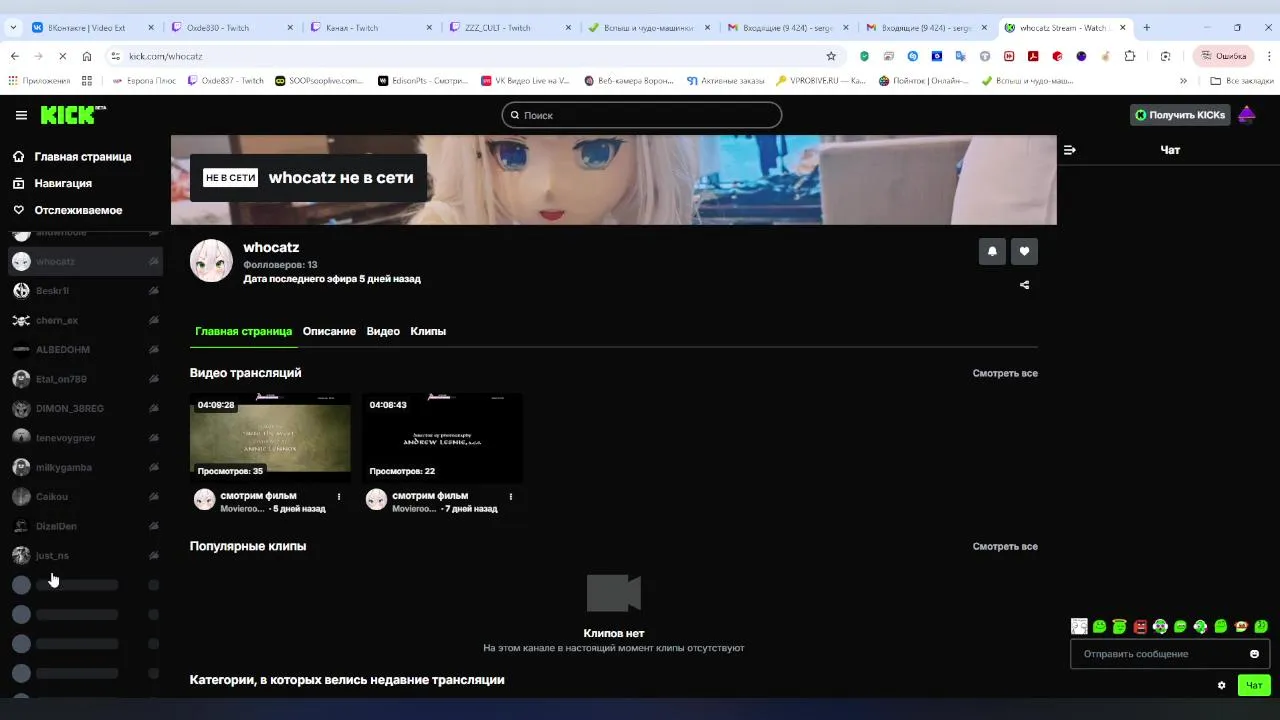Switch to the Видео tab
The height and width of the screenshot is (720, 1280).
pyautogui.click(x=383, y=331)
